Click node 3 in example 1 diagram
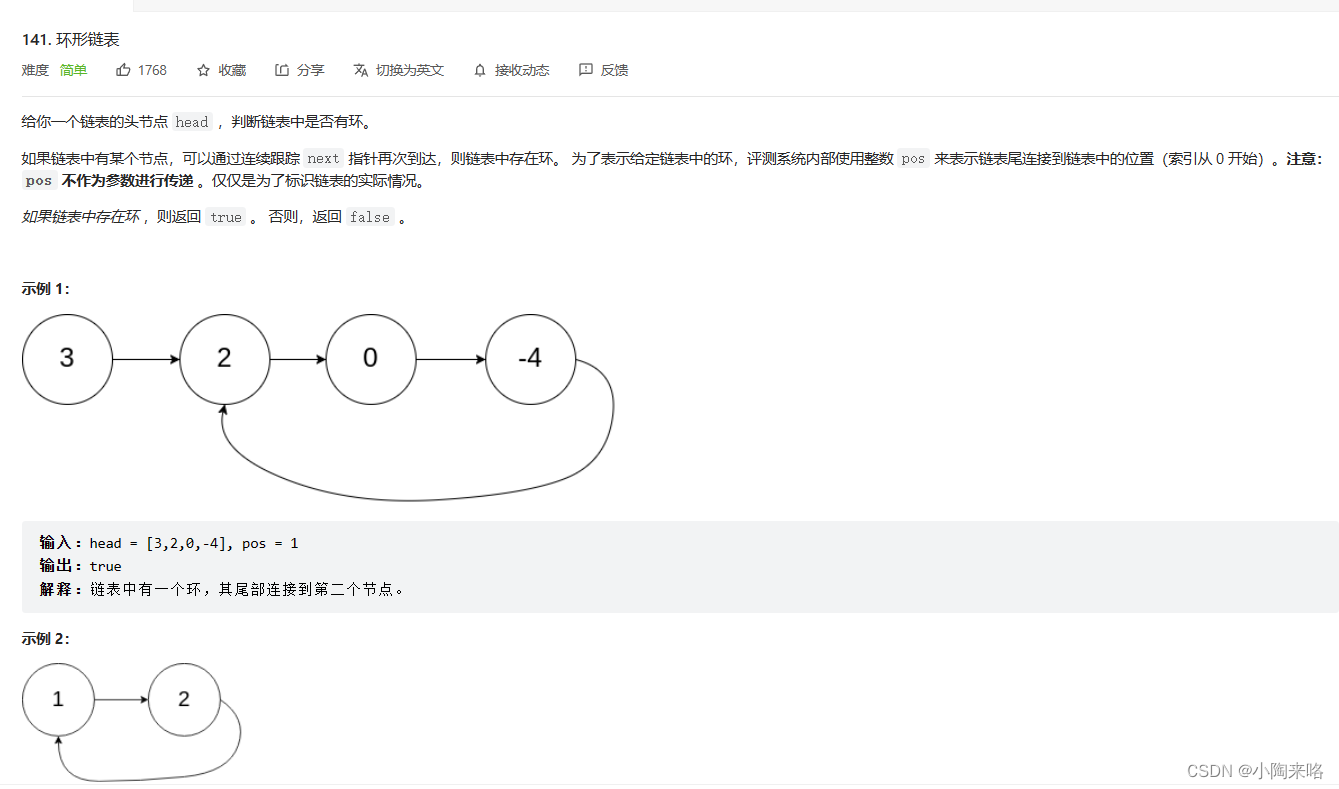 pos(67,359)
